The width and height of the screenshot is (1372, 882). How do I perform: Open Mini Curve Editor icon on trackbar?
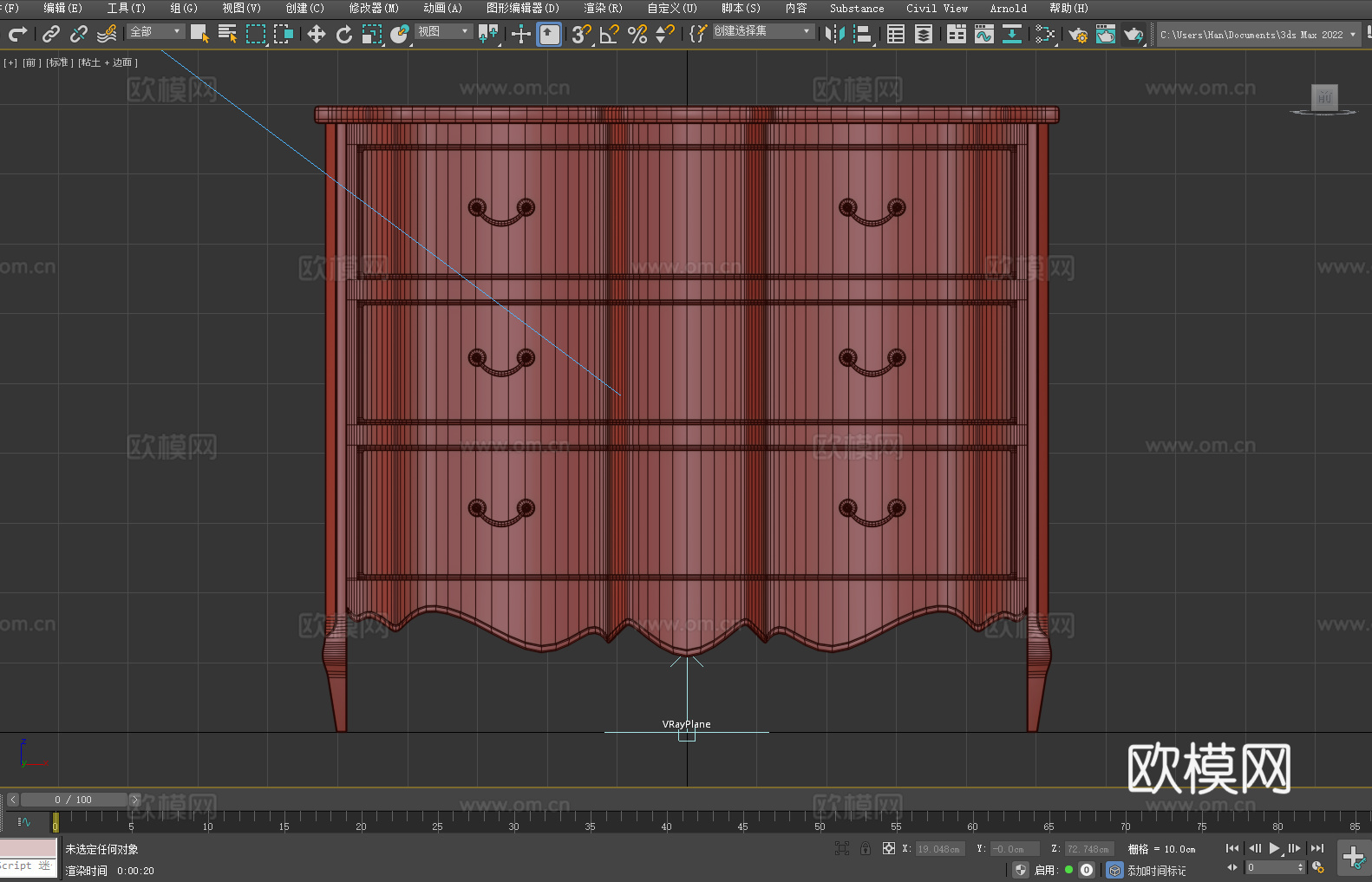click(x=24, y=821)
